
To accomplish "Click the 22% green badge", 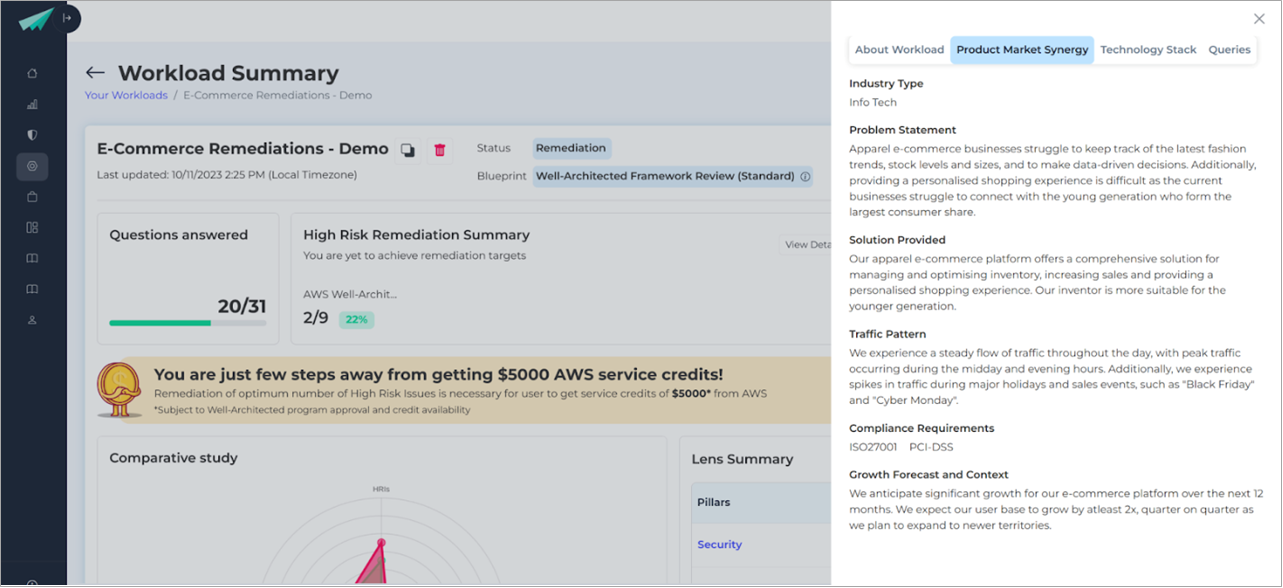I will [356, 320].
